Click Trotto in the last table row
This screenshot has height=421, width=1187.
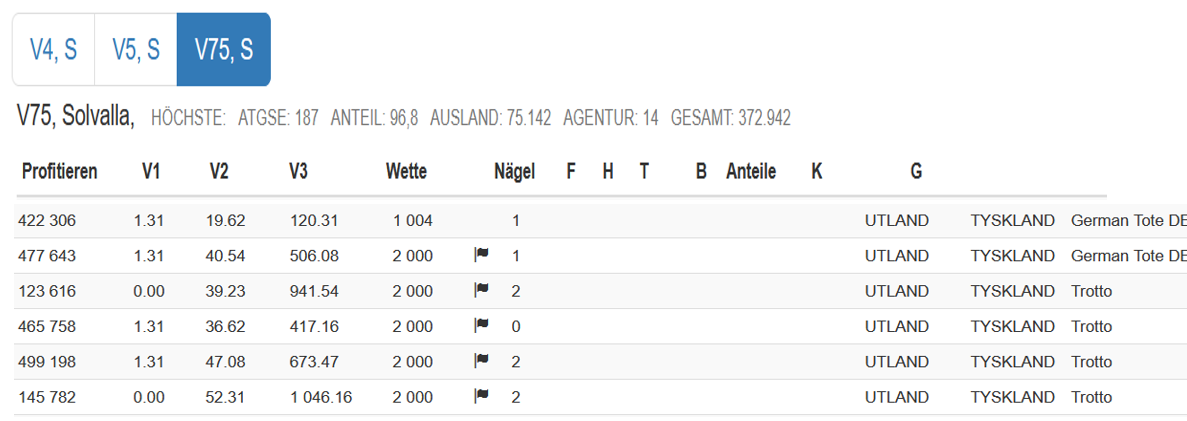[x=1092, y=397]
